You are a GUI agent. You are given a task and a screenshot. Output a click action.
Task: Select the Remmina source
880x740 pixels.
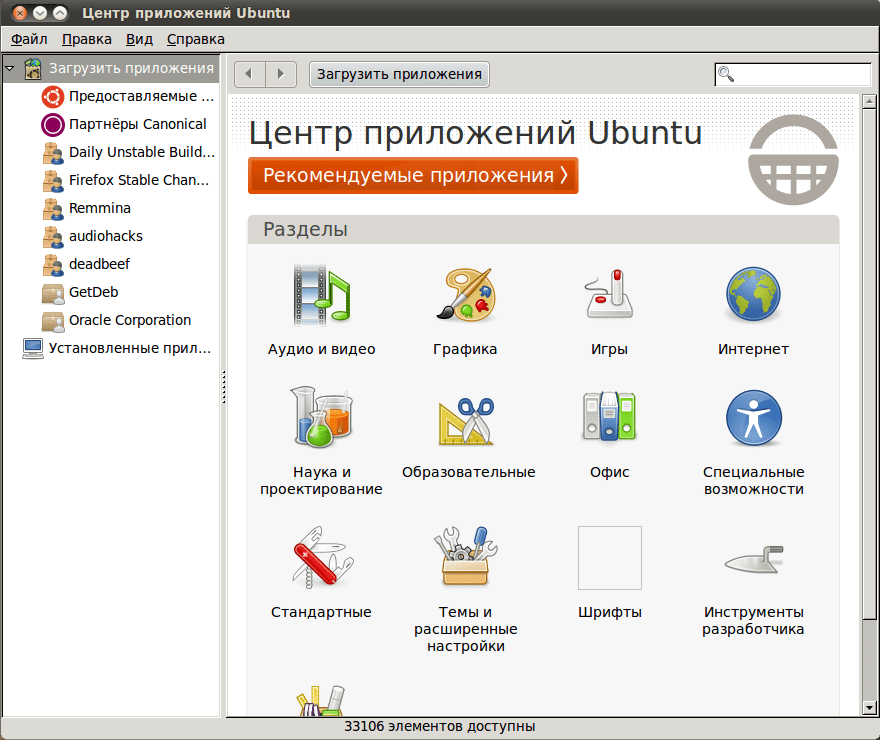pyautogui.click(x=111, y=209)
